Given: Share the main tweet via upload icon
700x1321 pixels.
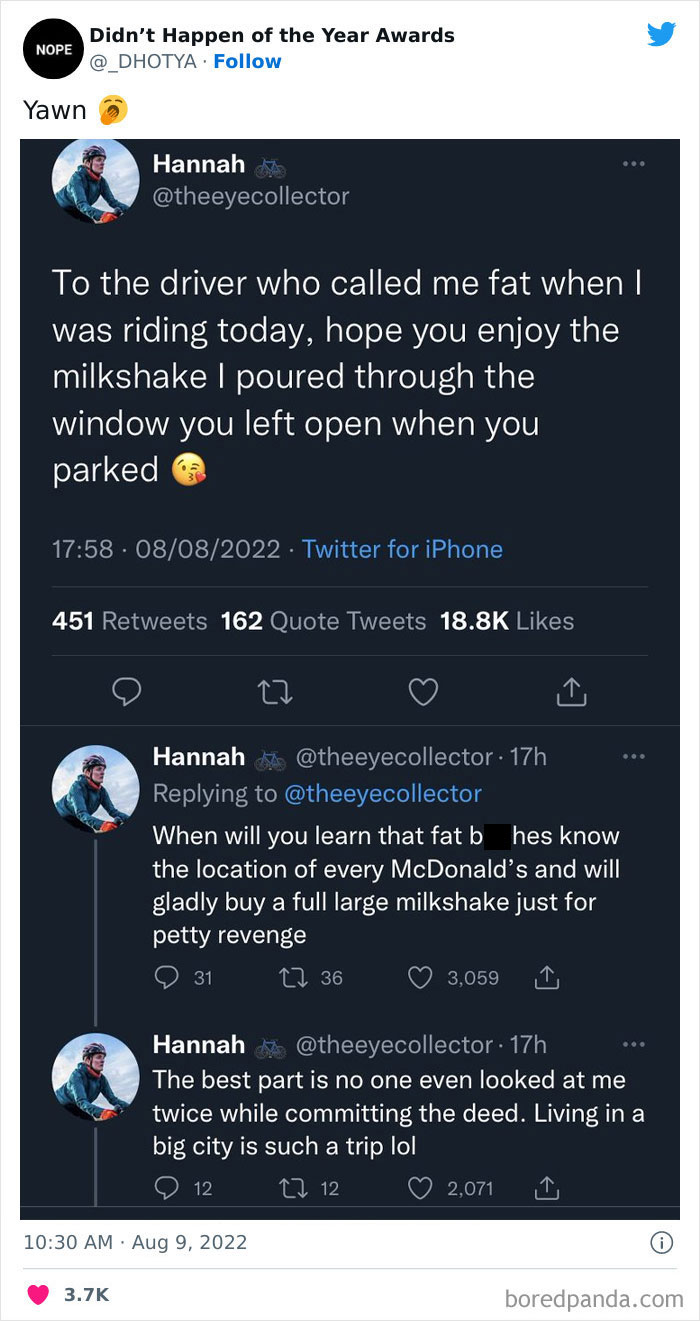Looking at the screenshot, I should [571, 691].
